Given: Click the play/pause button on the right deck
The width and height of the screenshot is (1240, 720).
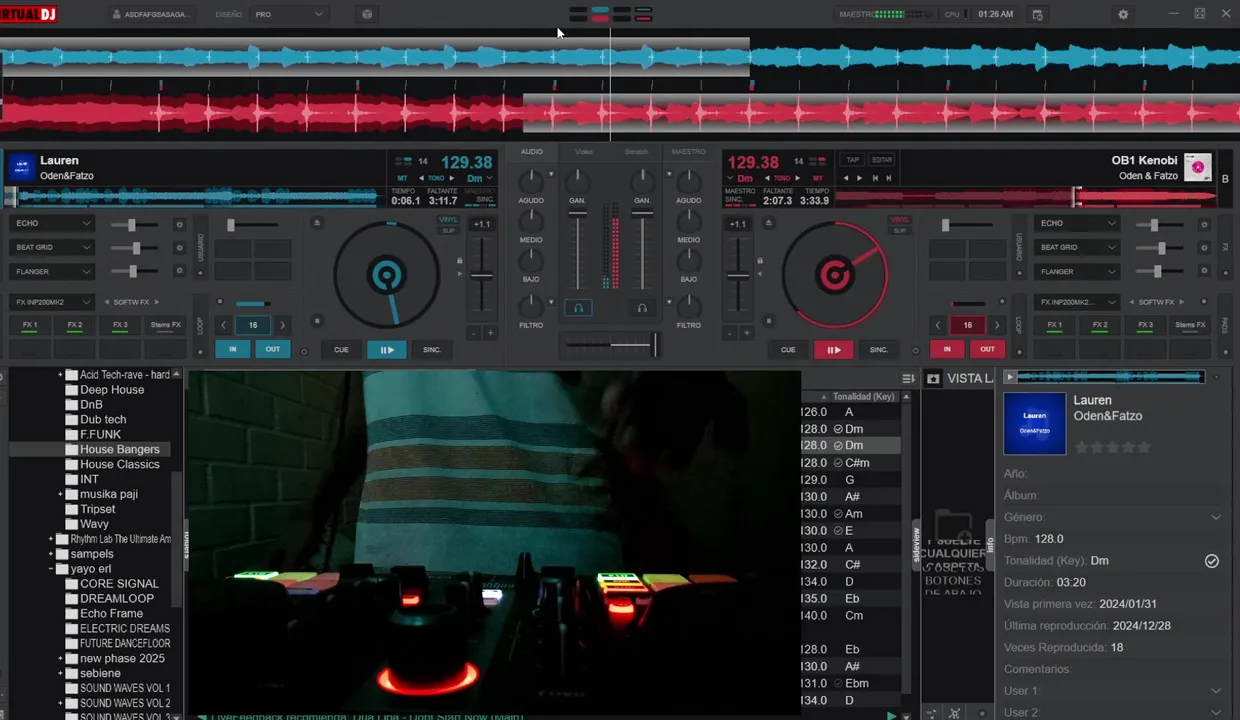Looking at the screenshot, I should click(833, 349).
